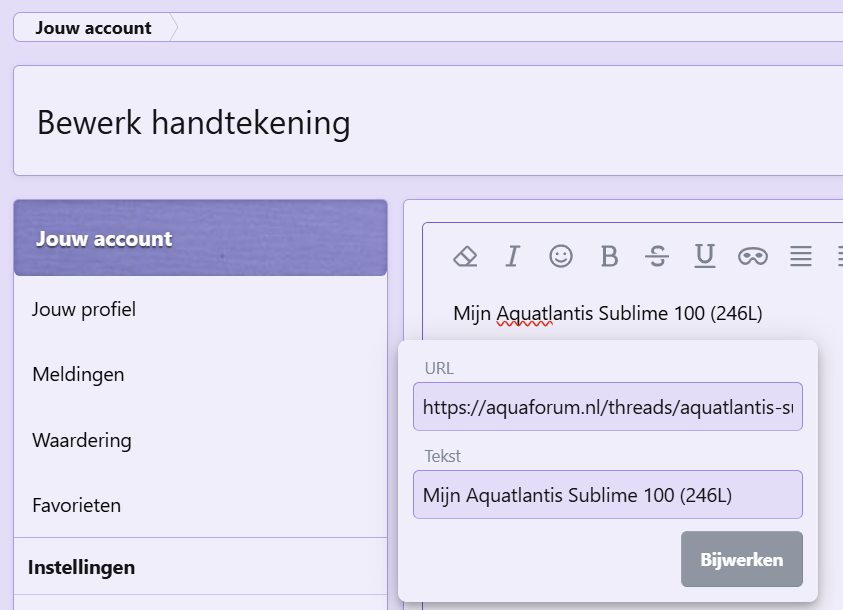Viewport: 843px width, 610px height.
Task: Open the Jouw account breadcrumb
Action: 94,27
